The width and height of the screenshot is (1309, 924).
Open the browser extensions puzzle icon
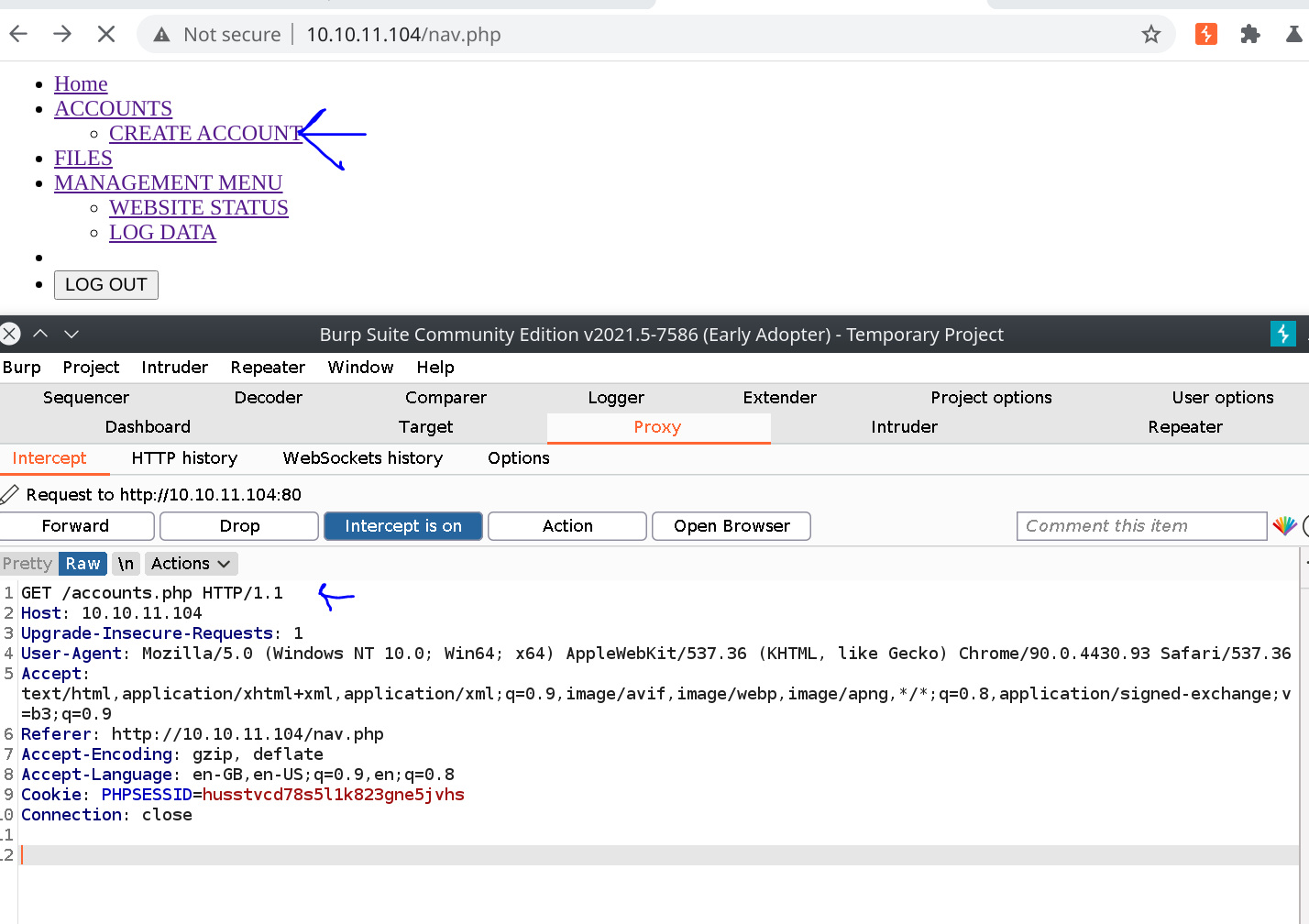tap(1250, 35)
